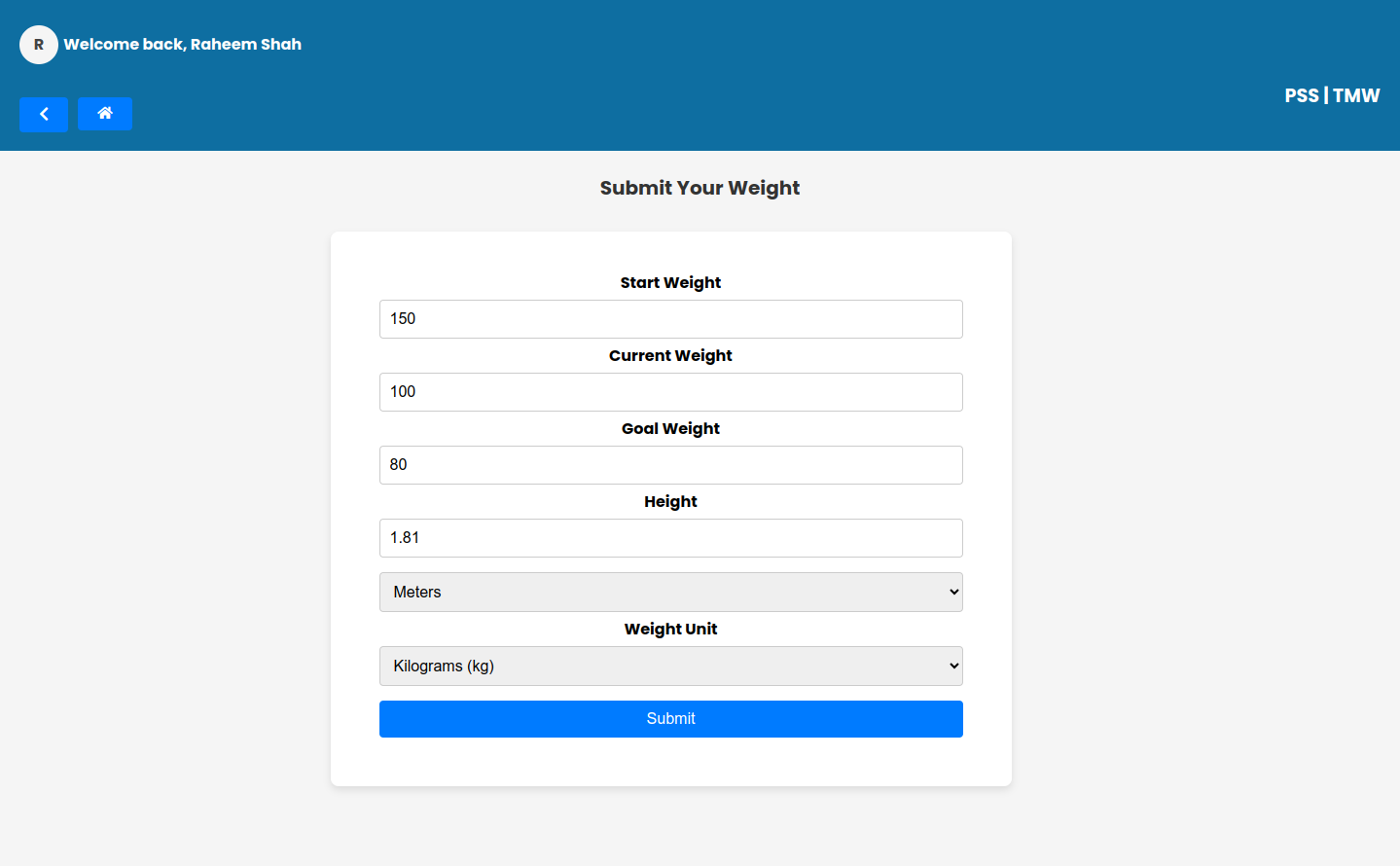The width and height of the screenshot is (1400, 866).
Task: Click the Height label text
Action: pyautogui.click(x=671, y=501)
